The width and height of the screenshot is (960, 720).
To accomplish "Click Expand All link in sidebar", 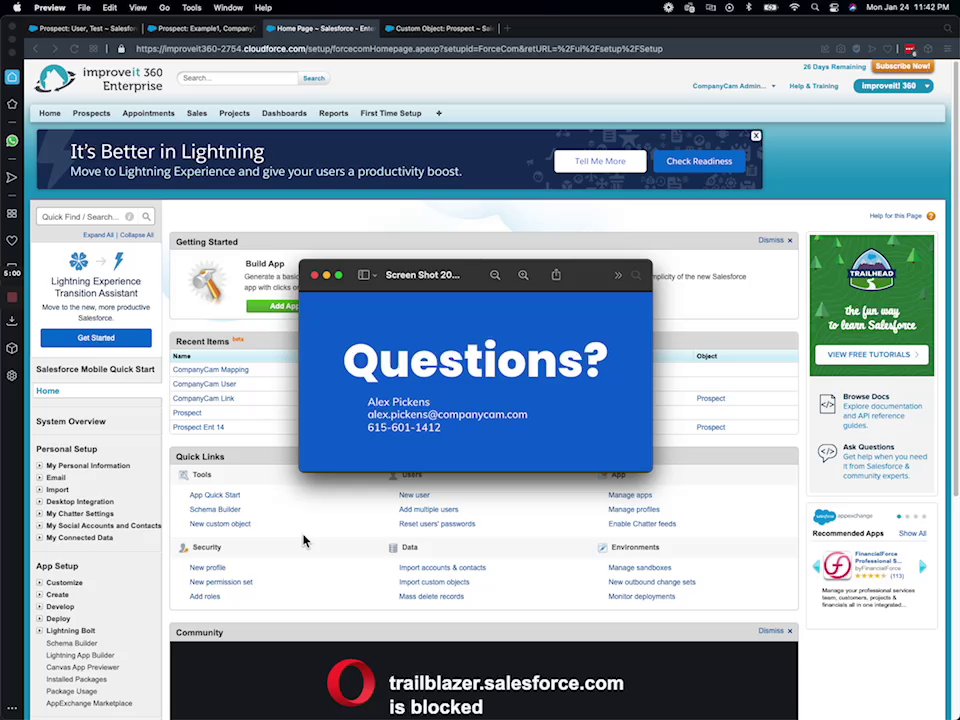I will [x=99, y=235].
